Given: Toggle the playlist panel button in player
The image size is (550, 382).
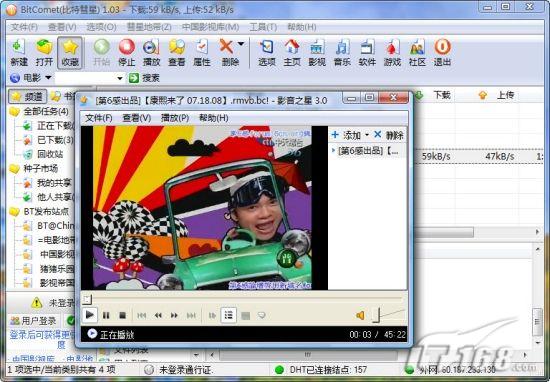Looking at the screenshot, I should pyautogui.click(x=228, y=315).
